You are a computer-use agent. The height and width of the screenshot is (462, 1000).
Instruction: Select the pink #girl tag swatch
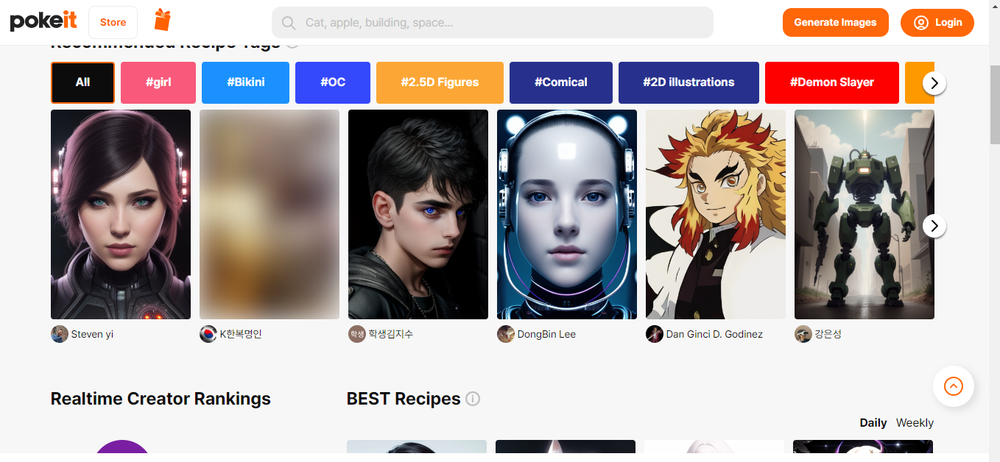[x=158, y=82]
